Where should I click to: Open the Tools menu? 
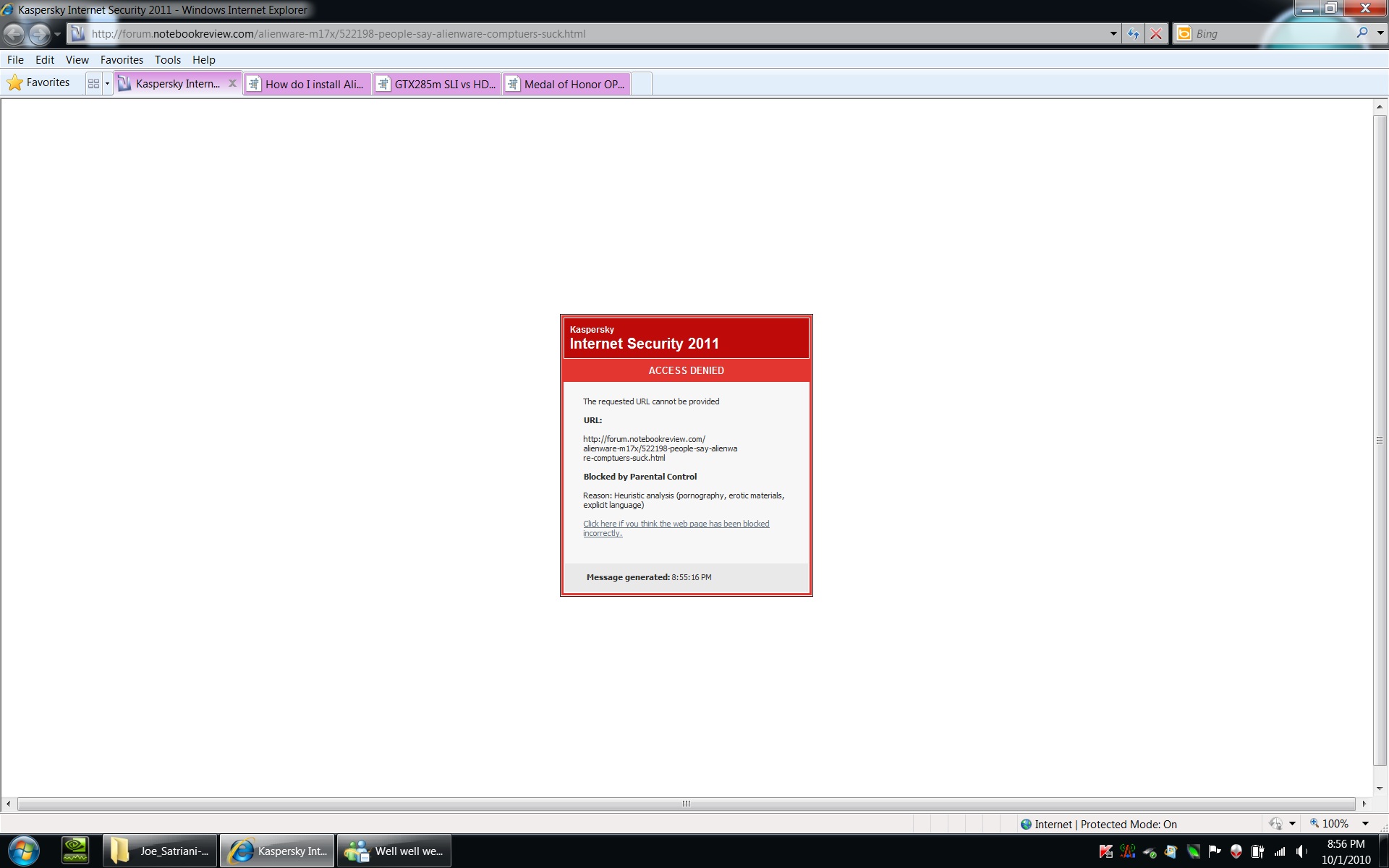click(x=168, y=59)
